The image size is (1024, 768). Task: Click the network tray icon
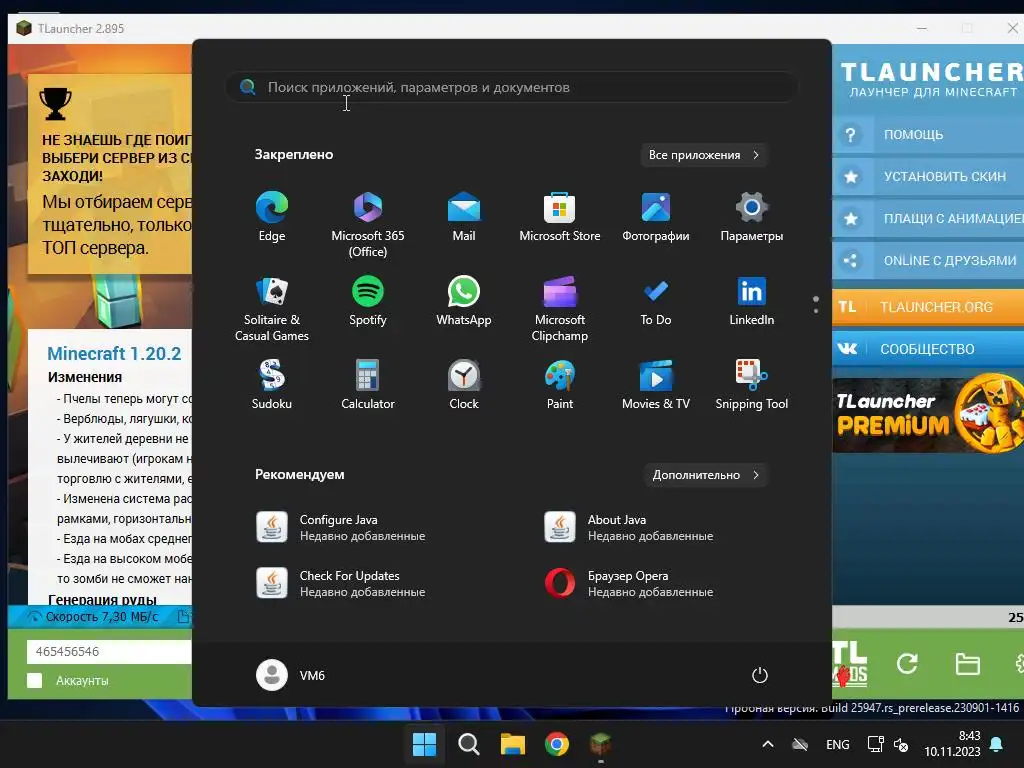click(x=875, y=744)
